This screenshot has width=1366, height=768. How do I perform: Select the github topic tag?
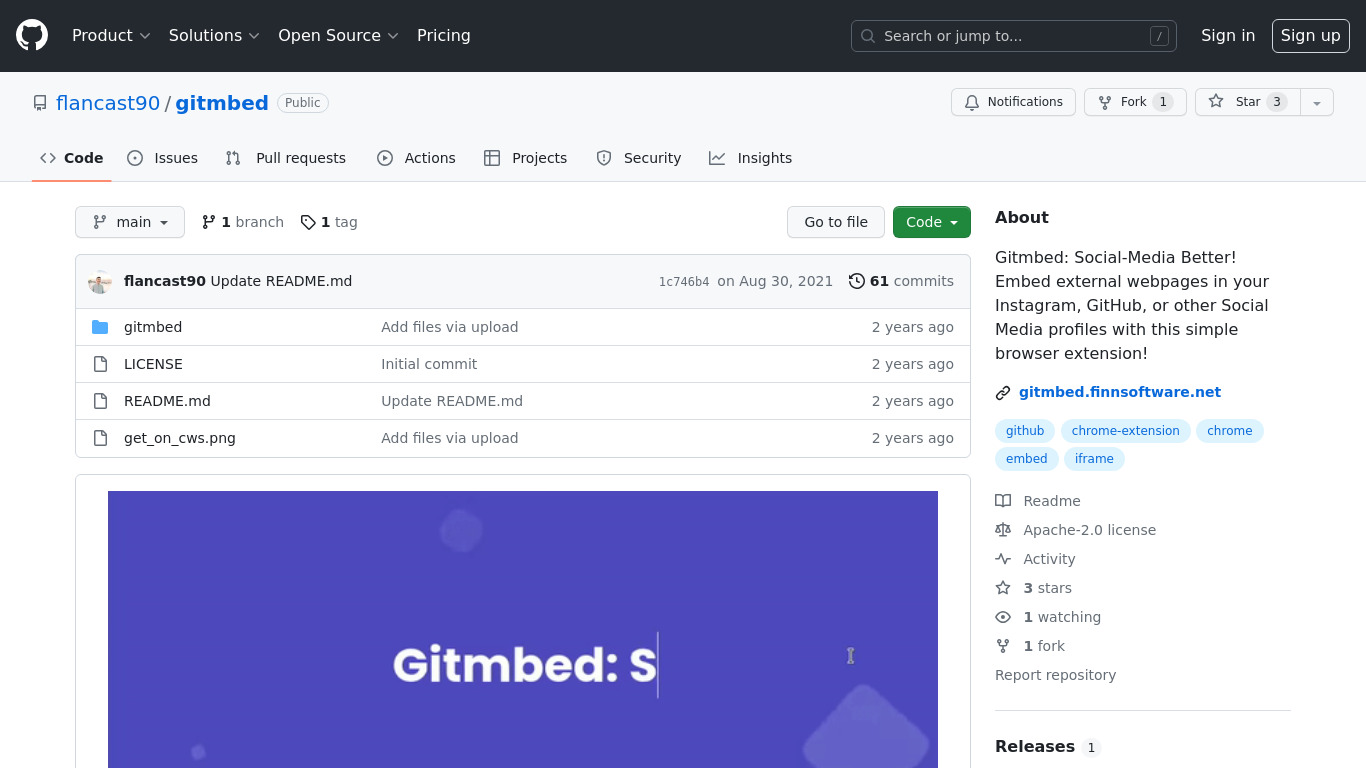point(1025,431)
